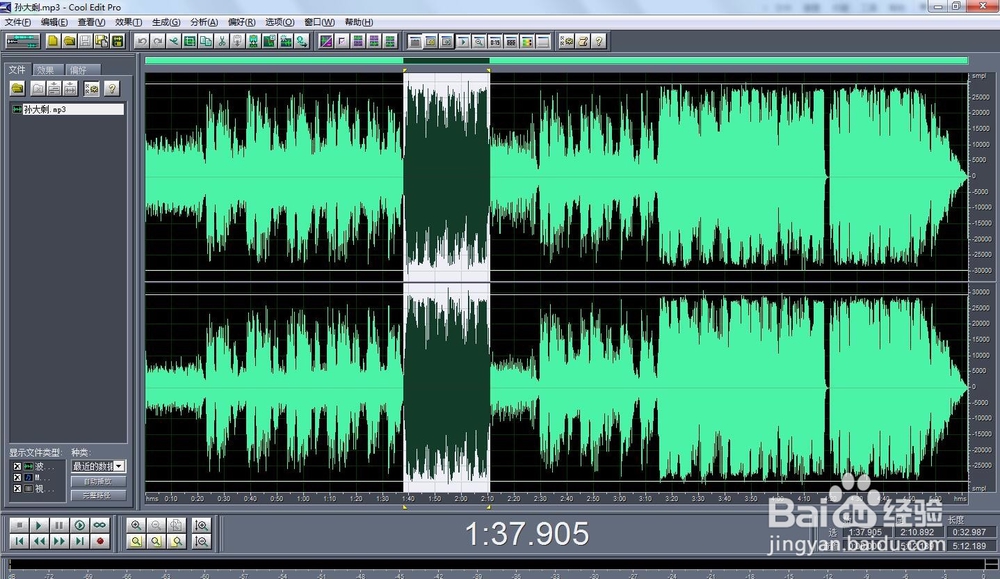
Task: Click the selection end field 2:10.892
Action: point(918,532)
